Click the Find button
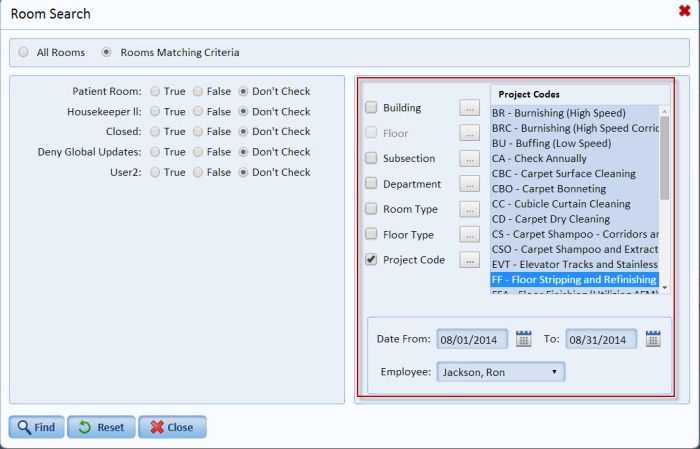The height and width of the screenshot is (449, 700). click(37, 427)
